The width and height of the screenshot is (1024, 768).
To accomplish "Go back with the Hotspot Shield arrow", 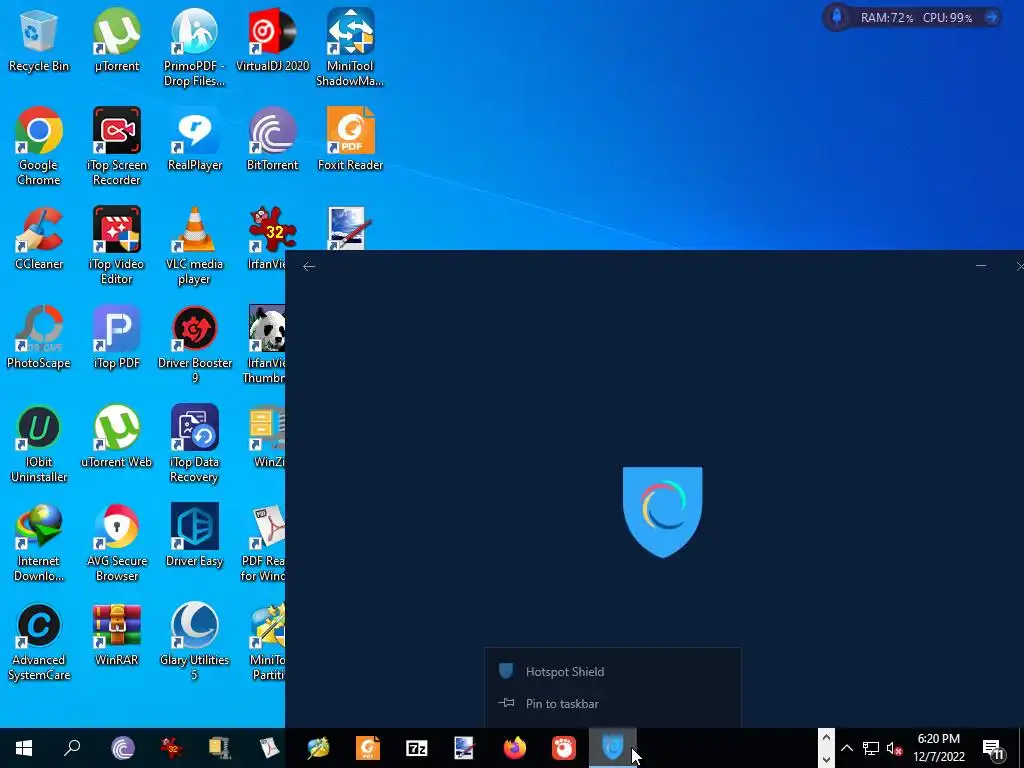I will coord(309,266).
